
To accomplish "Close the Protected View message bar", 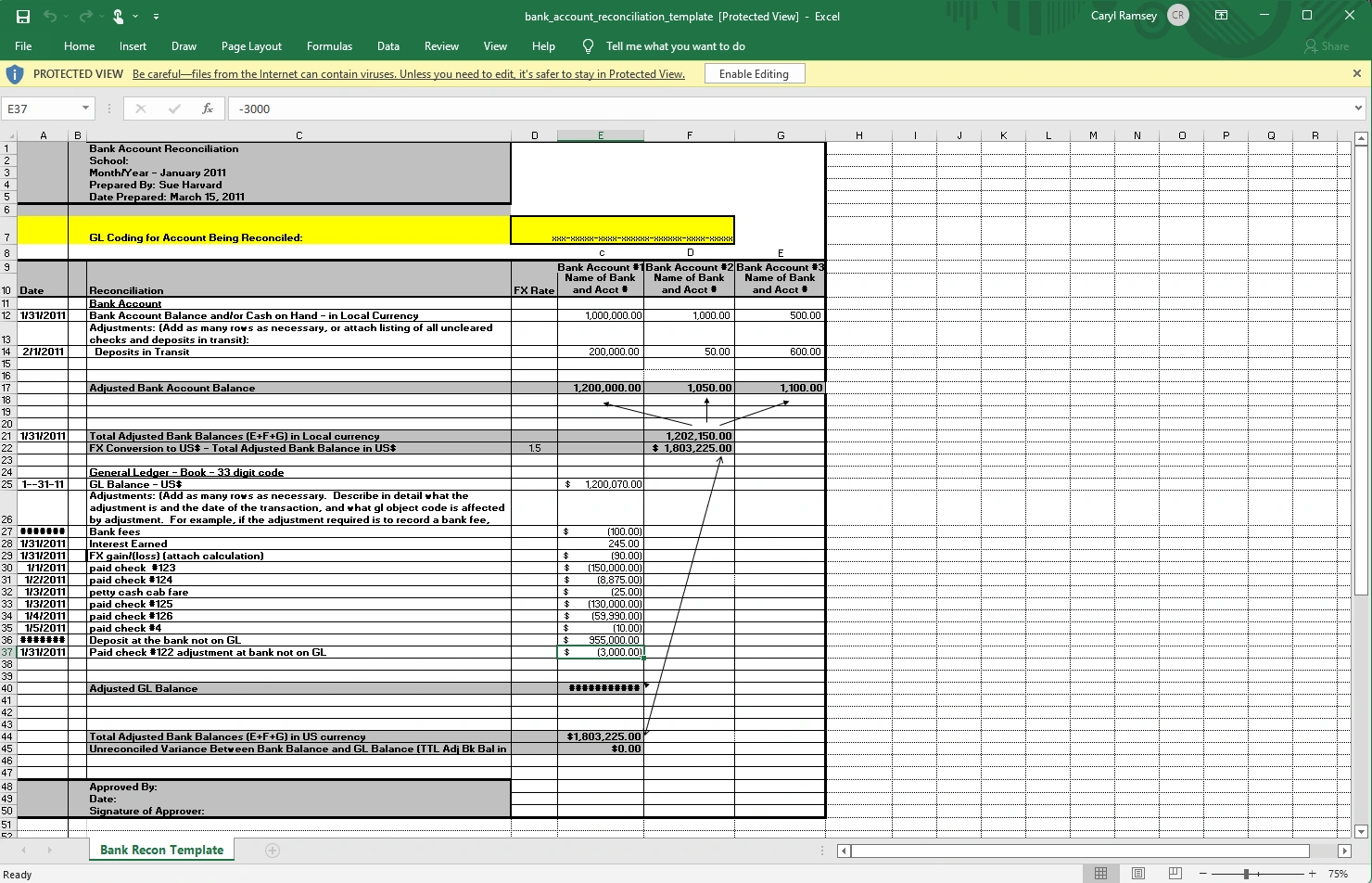I will coord(1357,73).
